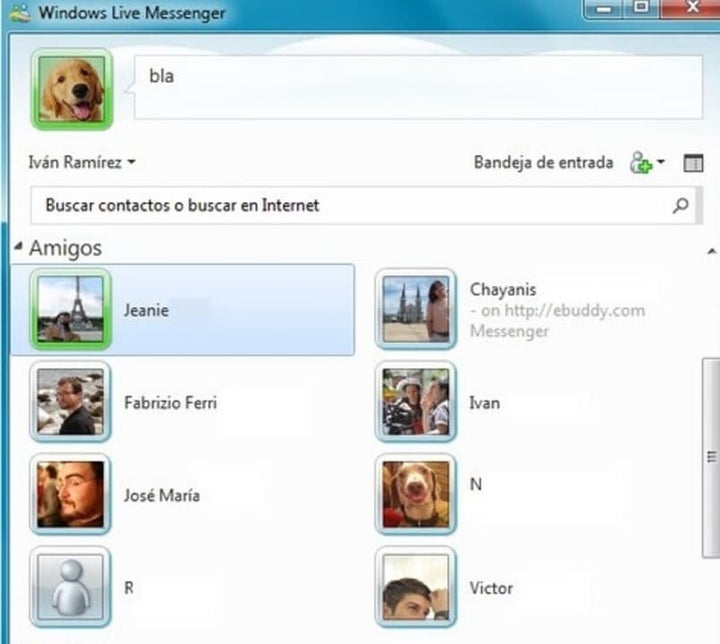The height and width of the screenshot is (644, 720).
Task: Select contact Fabrizio Ferri
Action: (x=169, y=403)
